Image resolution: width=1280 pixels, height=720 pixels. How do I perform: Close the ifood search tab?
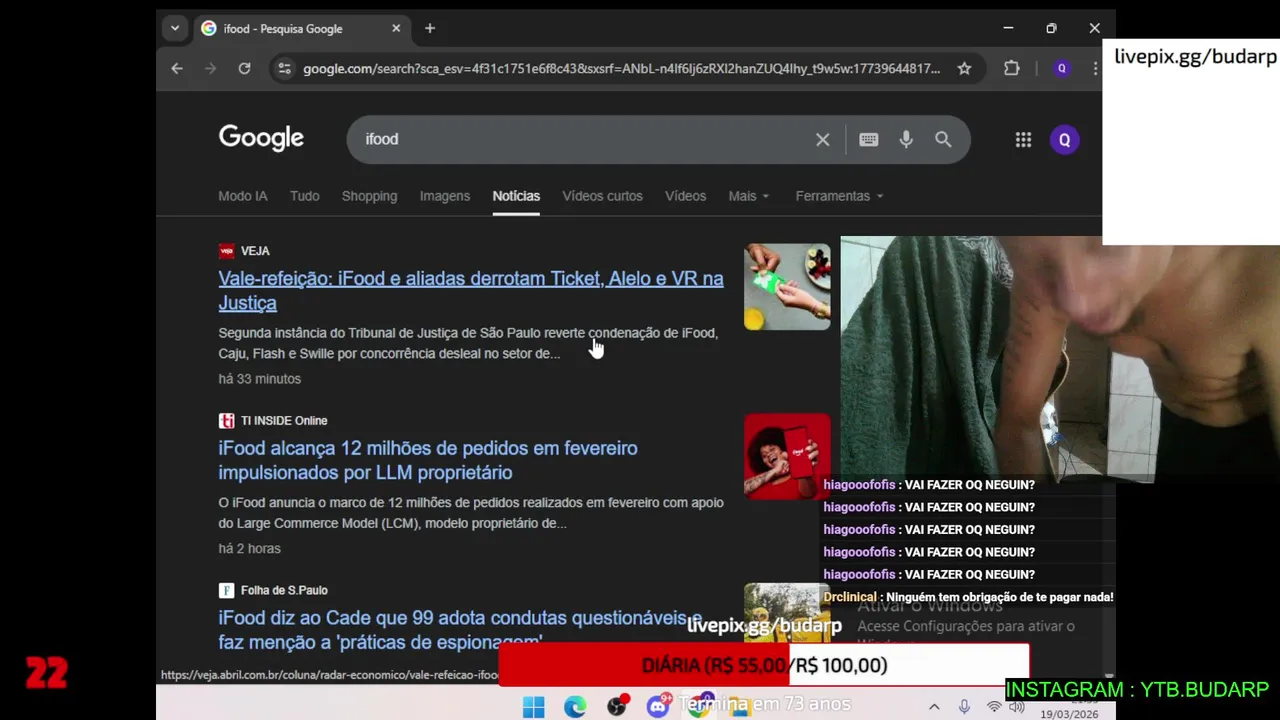tap(396, 28)
